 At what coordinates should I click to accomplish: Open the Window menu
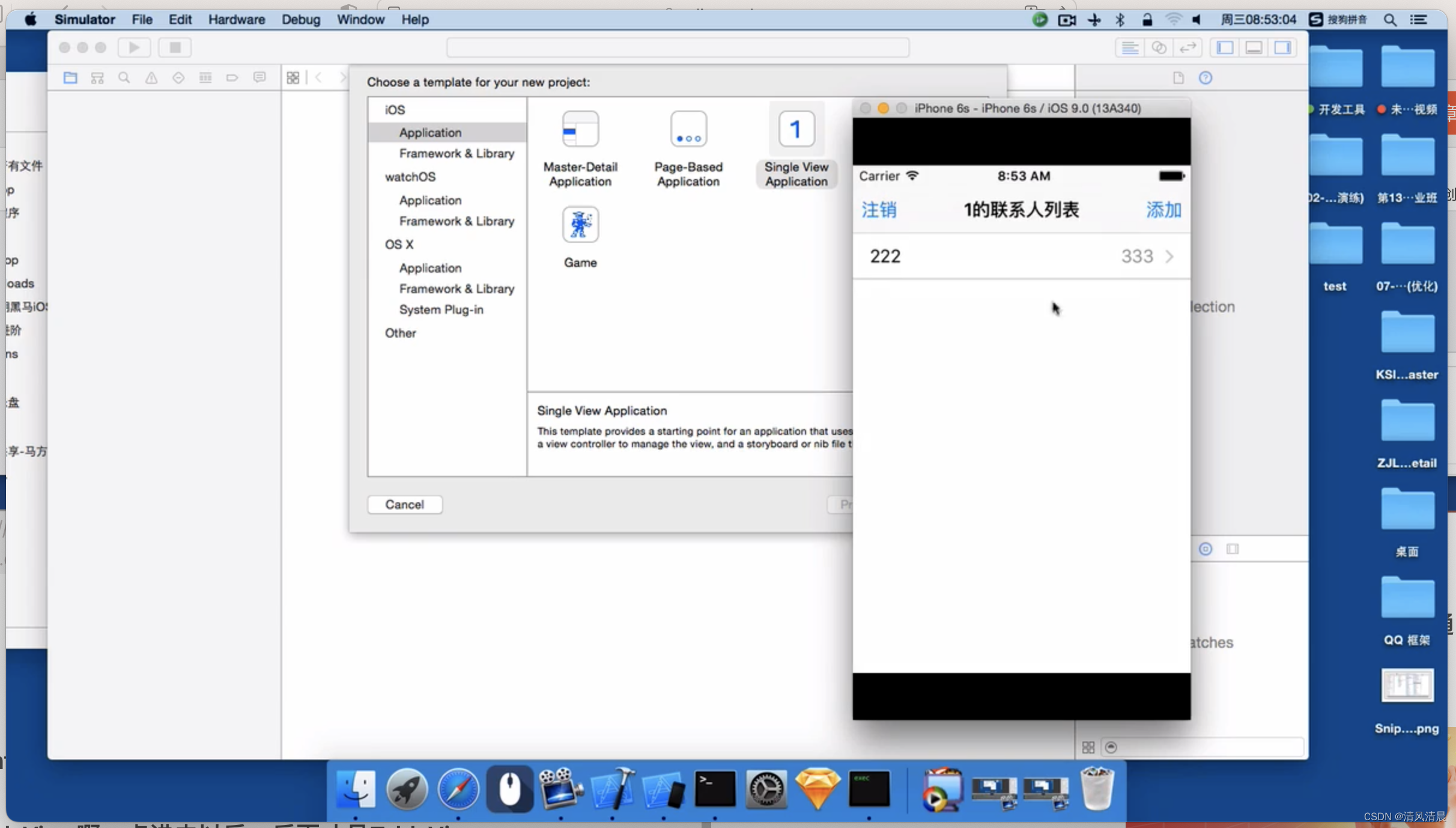pyautogui.click(x=360, y=19)
